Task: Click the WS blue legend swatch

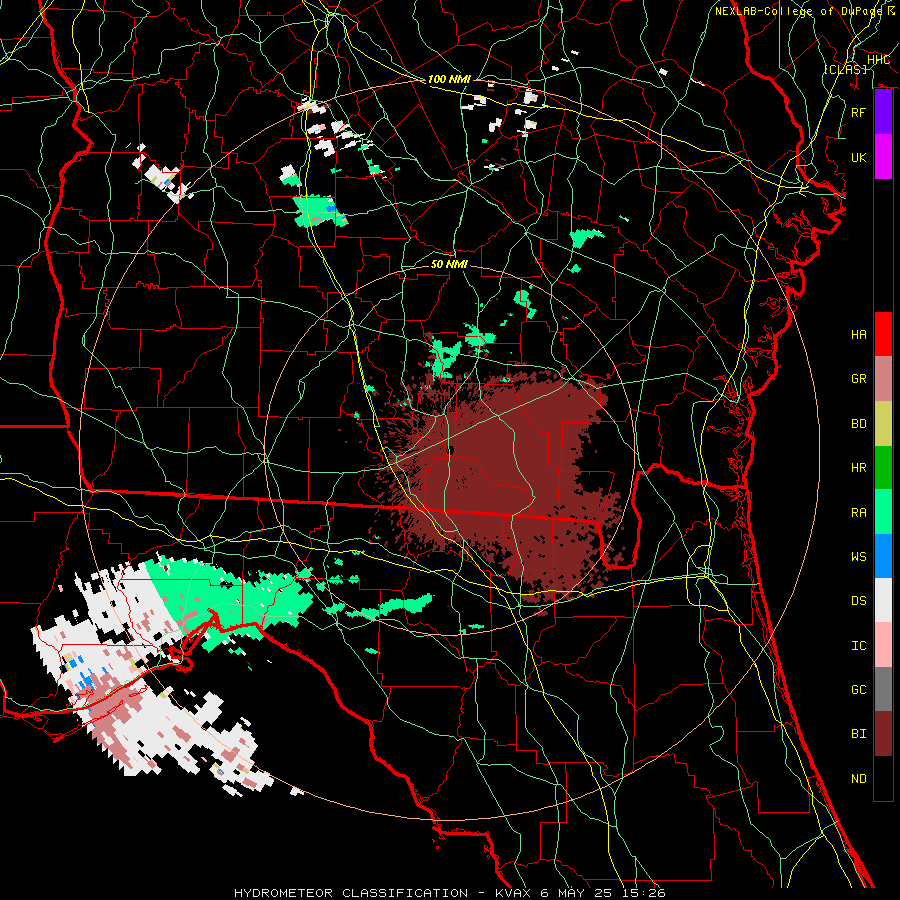Action: tap(883, 556)
